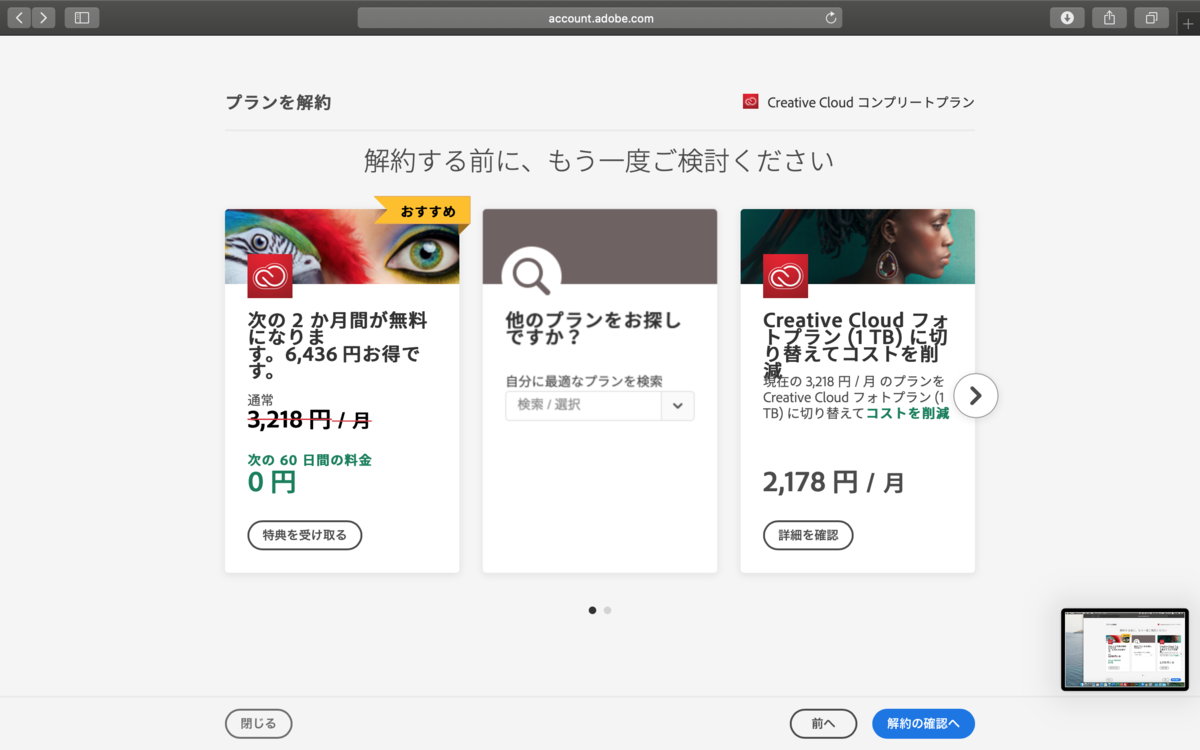Click Creative Cloud icon on the free months card

(270, 276)
